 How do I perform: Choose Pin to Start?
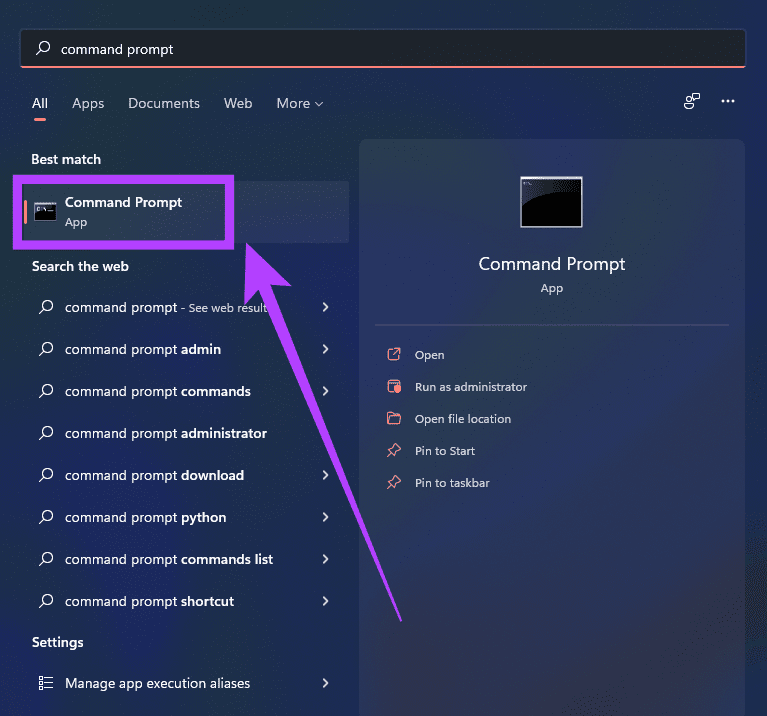pyautogui.click(x=445, y=451)
